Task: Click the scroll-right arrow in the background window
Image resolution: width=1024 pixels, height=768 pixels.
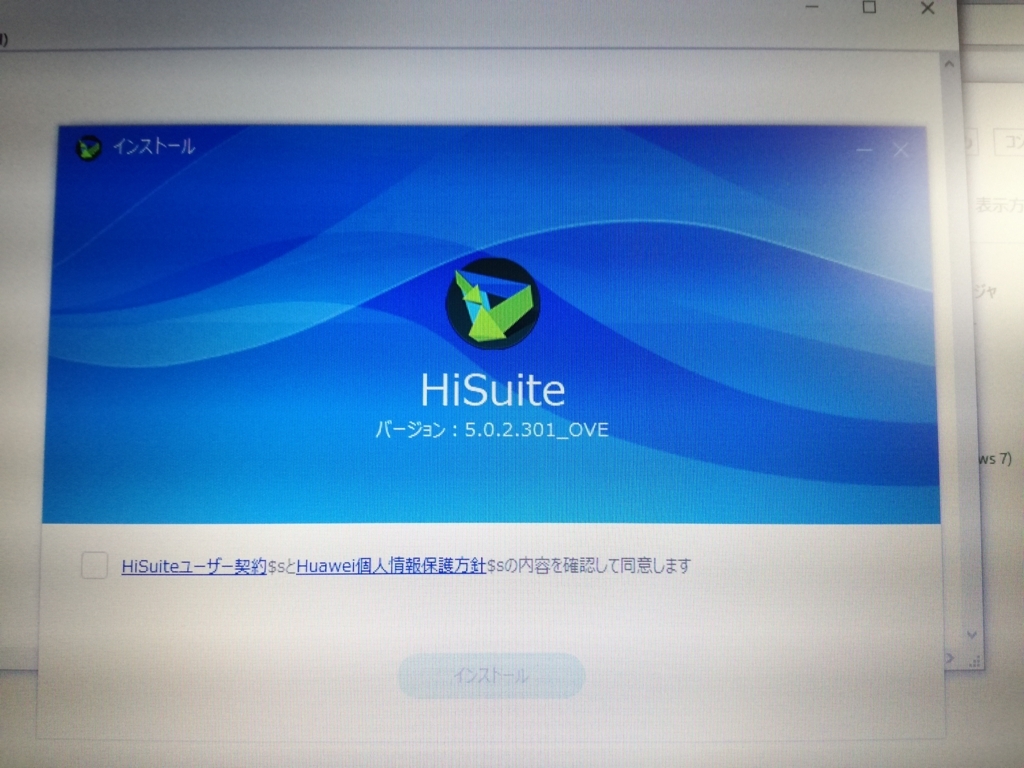Action: (x=950, y=659)
